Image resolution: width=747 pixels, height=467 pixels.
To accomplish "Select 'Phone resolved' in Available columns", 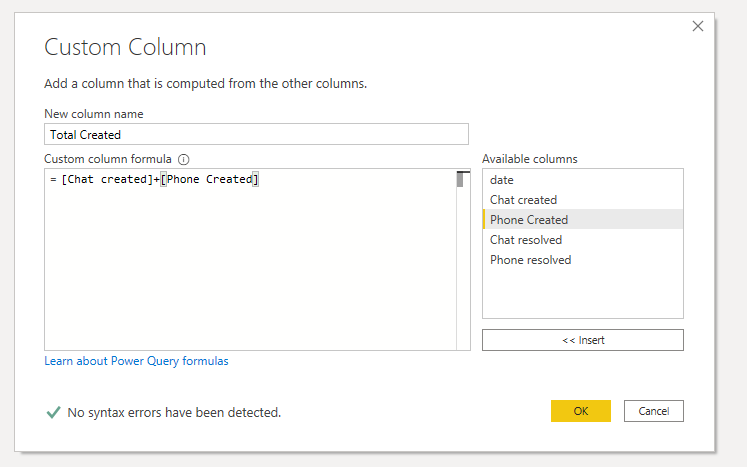I will [583, 260].
